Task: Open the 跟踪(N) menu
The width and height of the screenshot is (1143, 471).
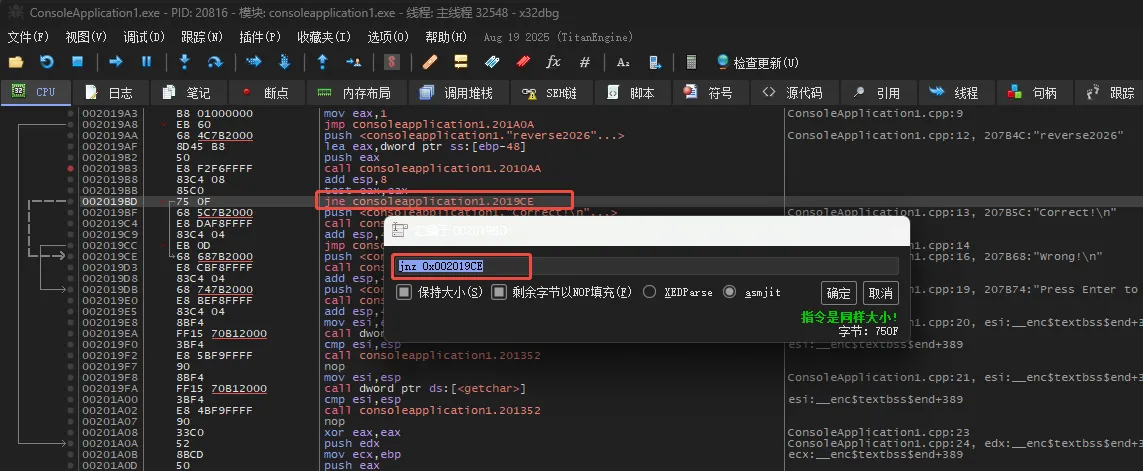Action: pyautogui.click(x=202, y=36)
